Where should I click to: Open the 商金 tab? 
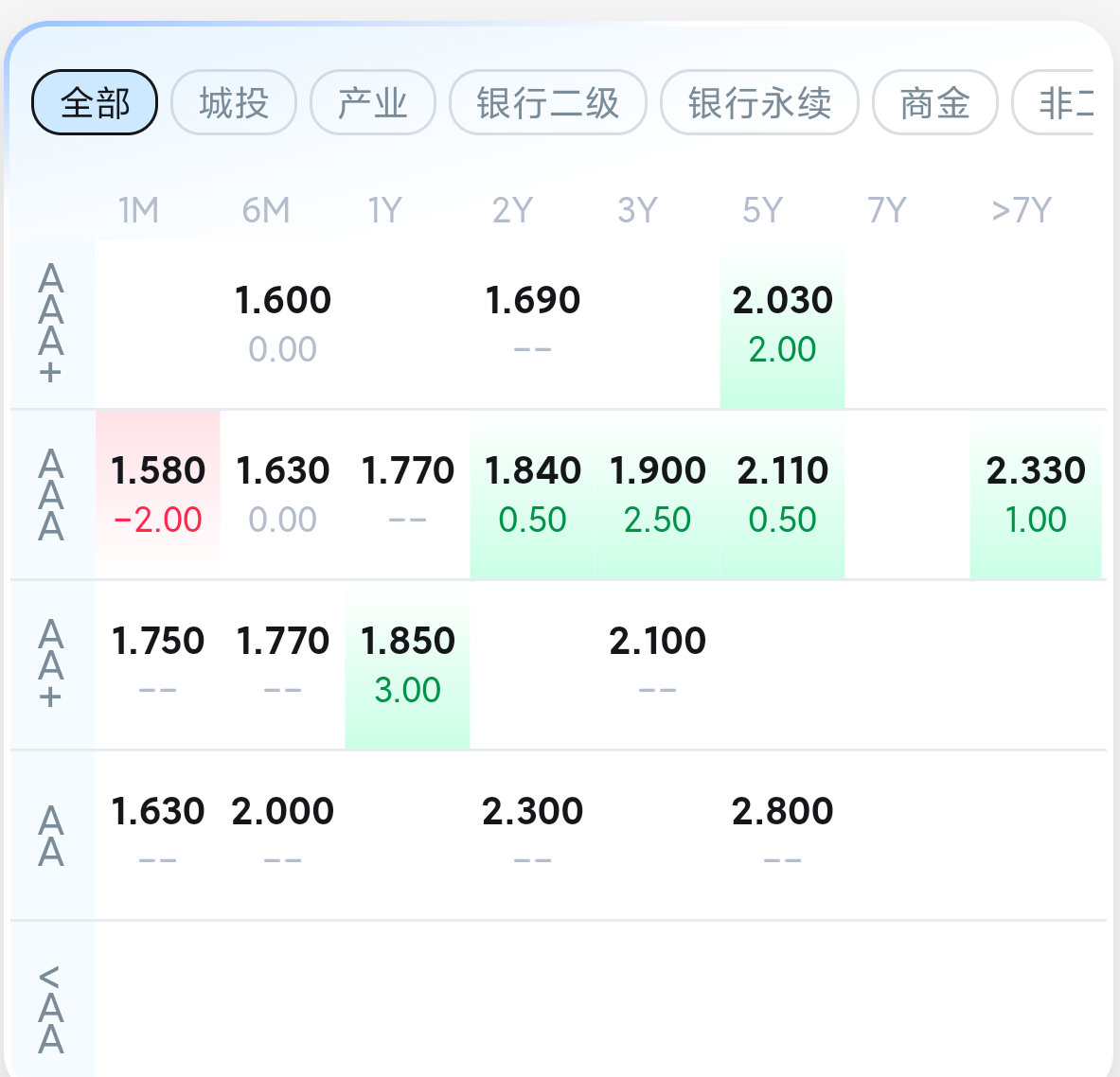[x=934, y=102]
